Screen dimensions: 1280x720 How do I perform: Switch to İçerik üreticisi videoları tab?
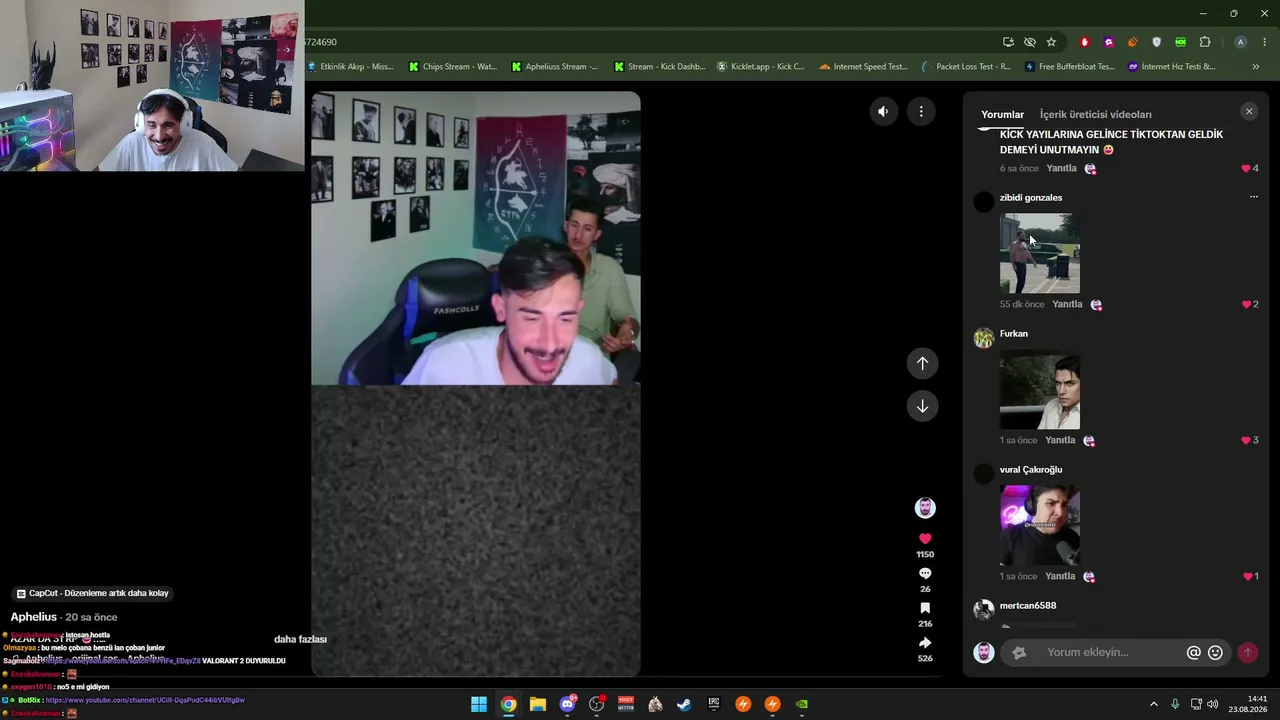coord(1095,115)
